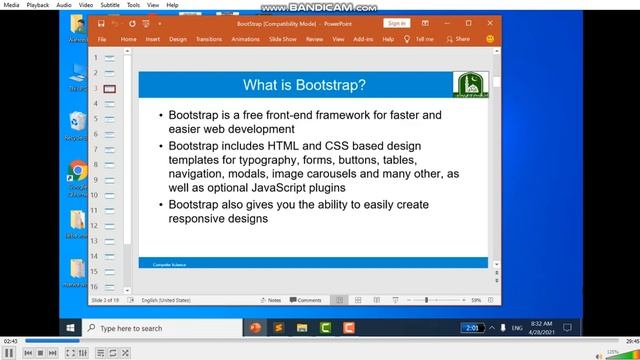
Task: Click Repeat/Redo in PowerPoint quick access toolbar
Action: pyautogui.click(x=132, y=24)
